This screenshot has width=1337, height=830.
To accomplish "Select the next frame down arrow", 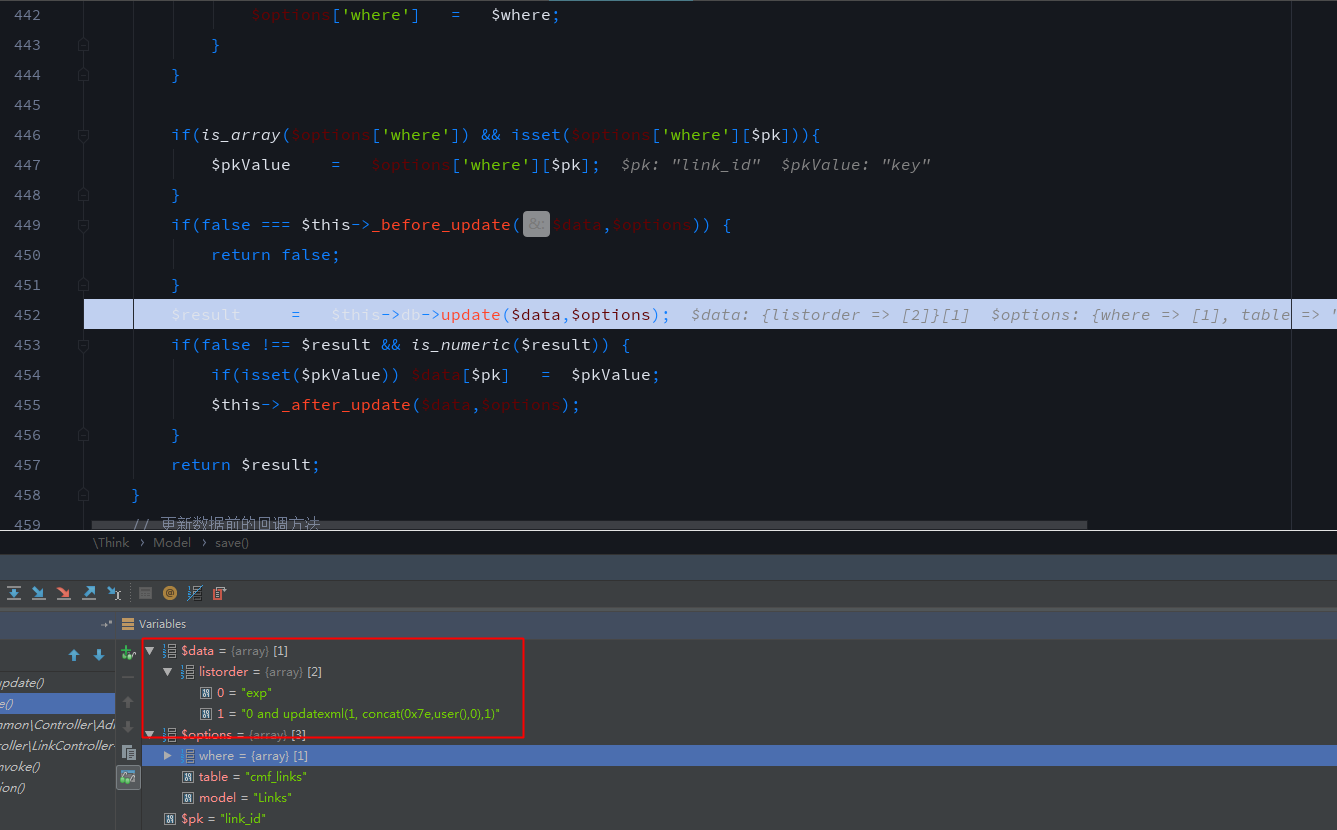I will [x=99, y=655].
